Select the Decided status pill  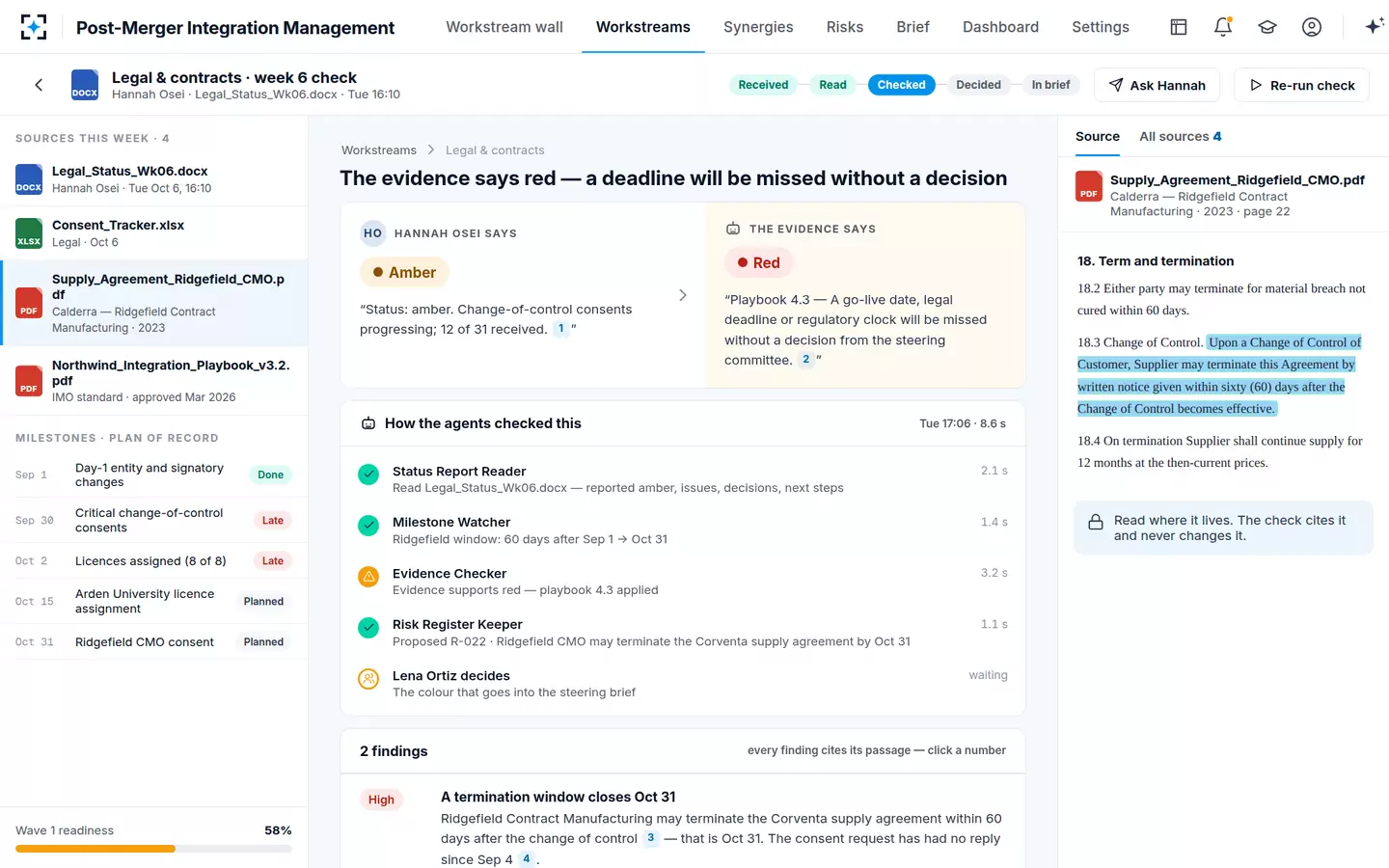pyautogui.click(x=978, y=85)
